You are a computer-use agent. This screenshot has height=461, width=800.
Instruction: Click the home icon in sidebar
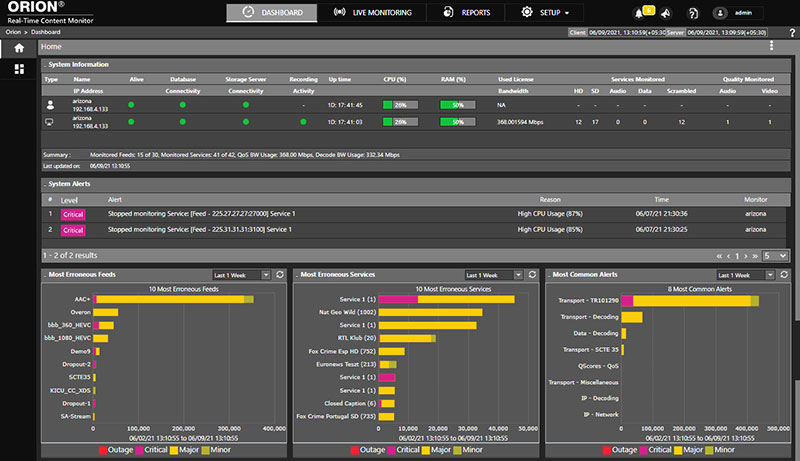pyautogui.click(x=18, y=47)
